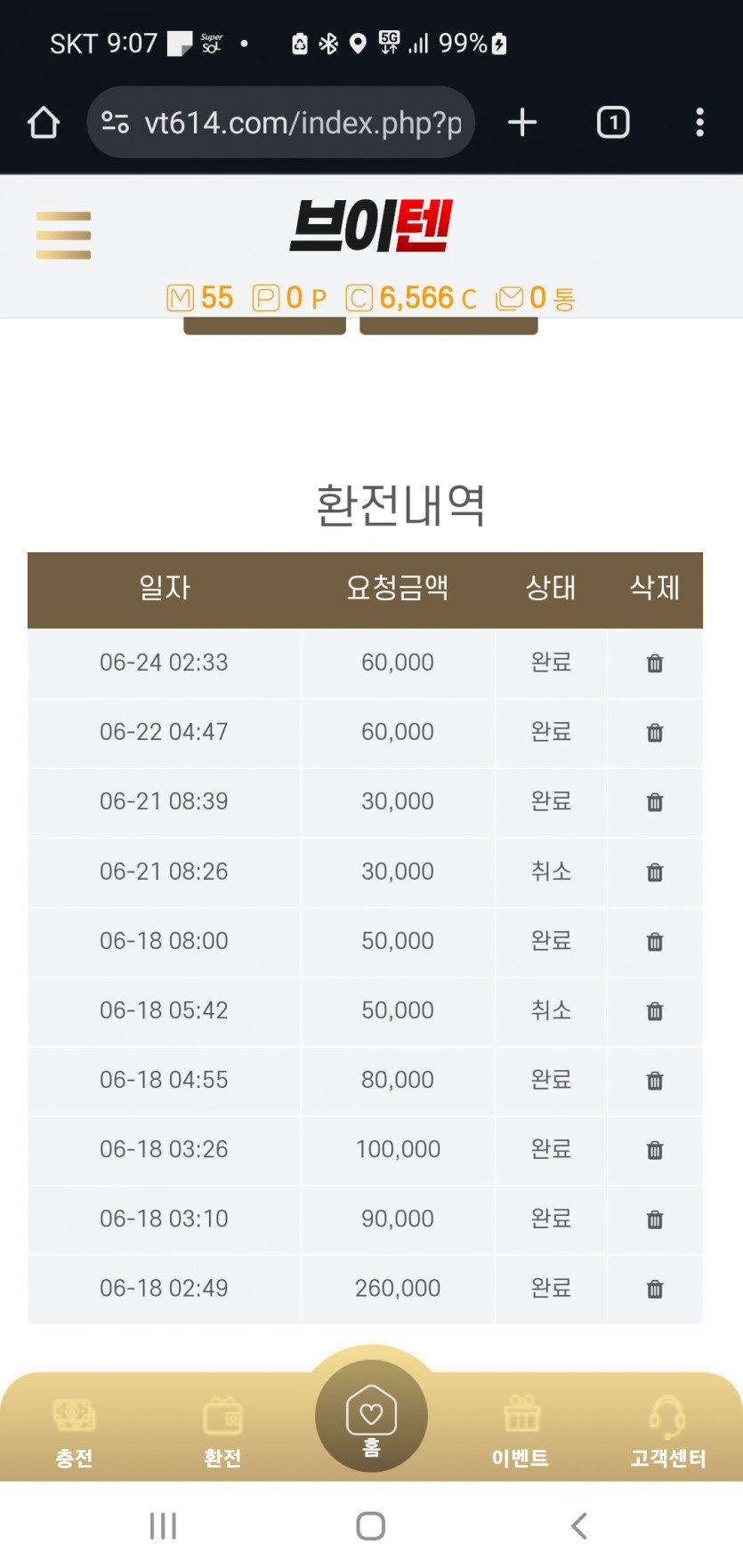Open the messages 0 통 indicator
The height and width of the screenshot is (1568, 743).
tap(536, 298)
